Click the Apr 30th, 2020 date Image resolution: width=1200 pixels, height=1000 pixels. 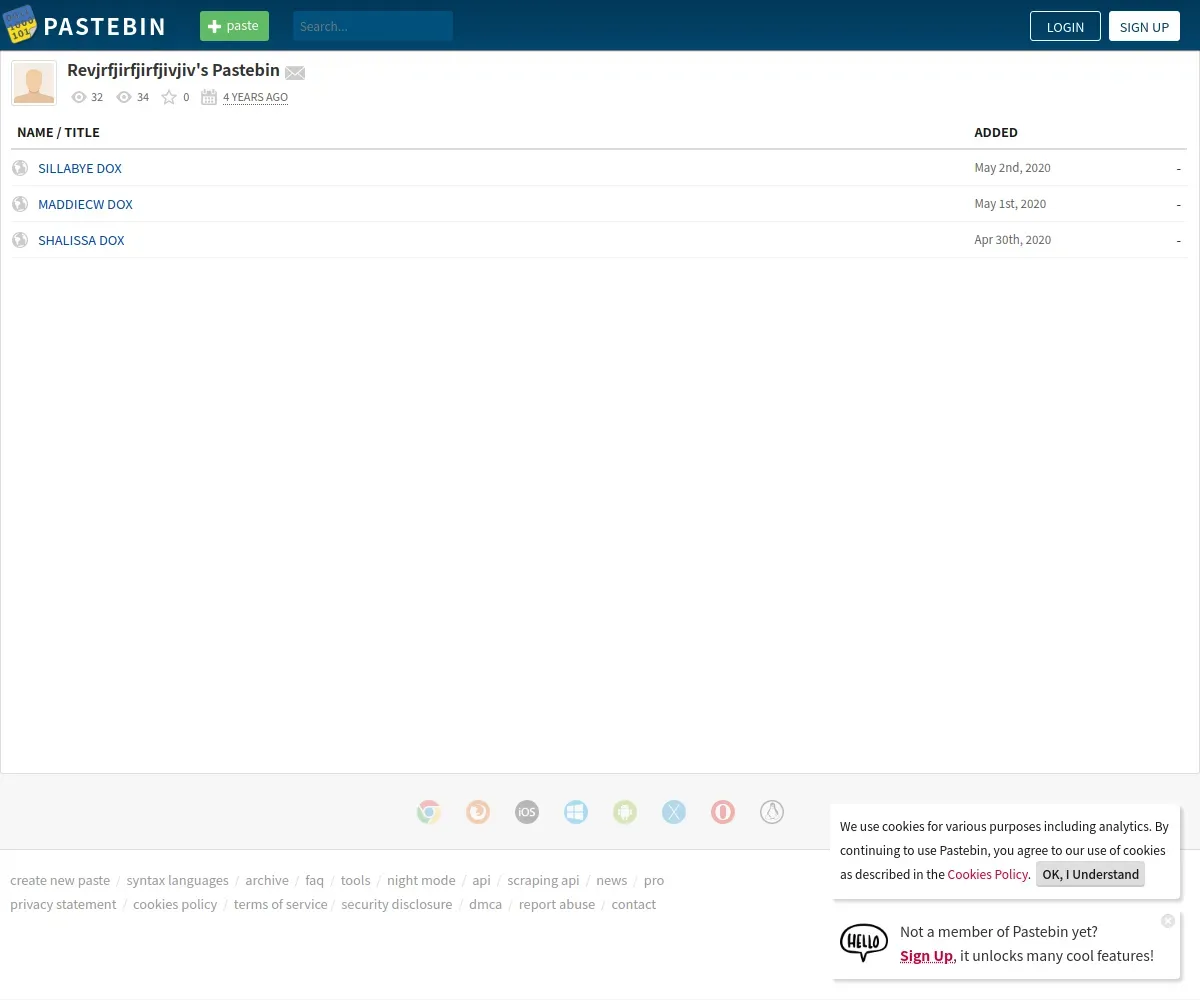tap(1013, 240)
